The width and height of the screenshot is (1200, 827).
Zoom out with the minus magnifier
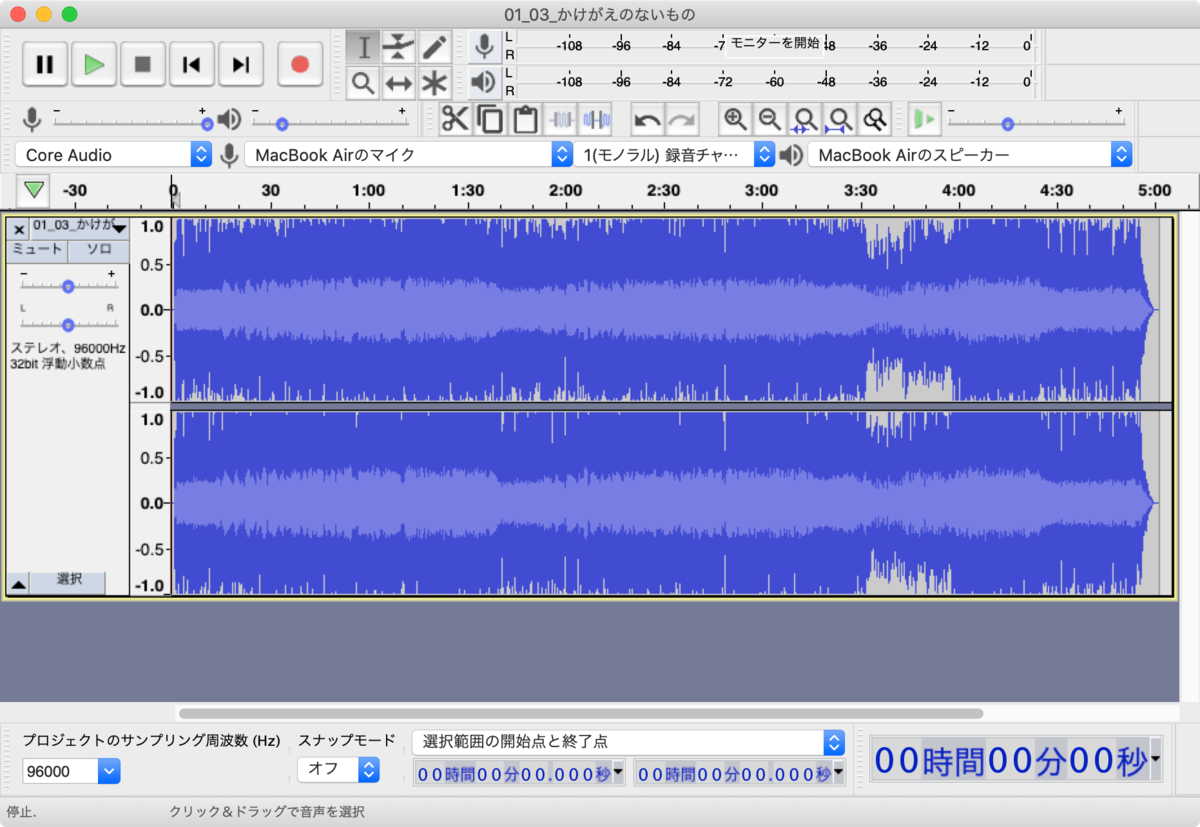pos(770,120)
